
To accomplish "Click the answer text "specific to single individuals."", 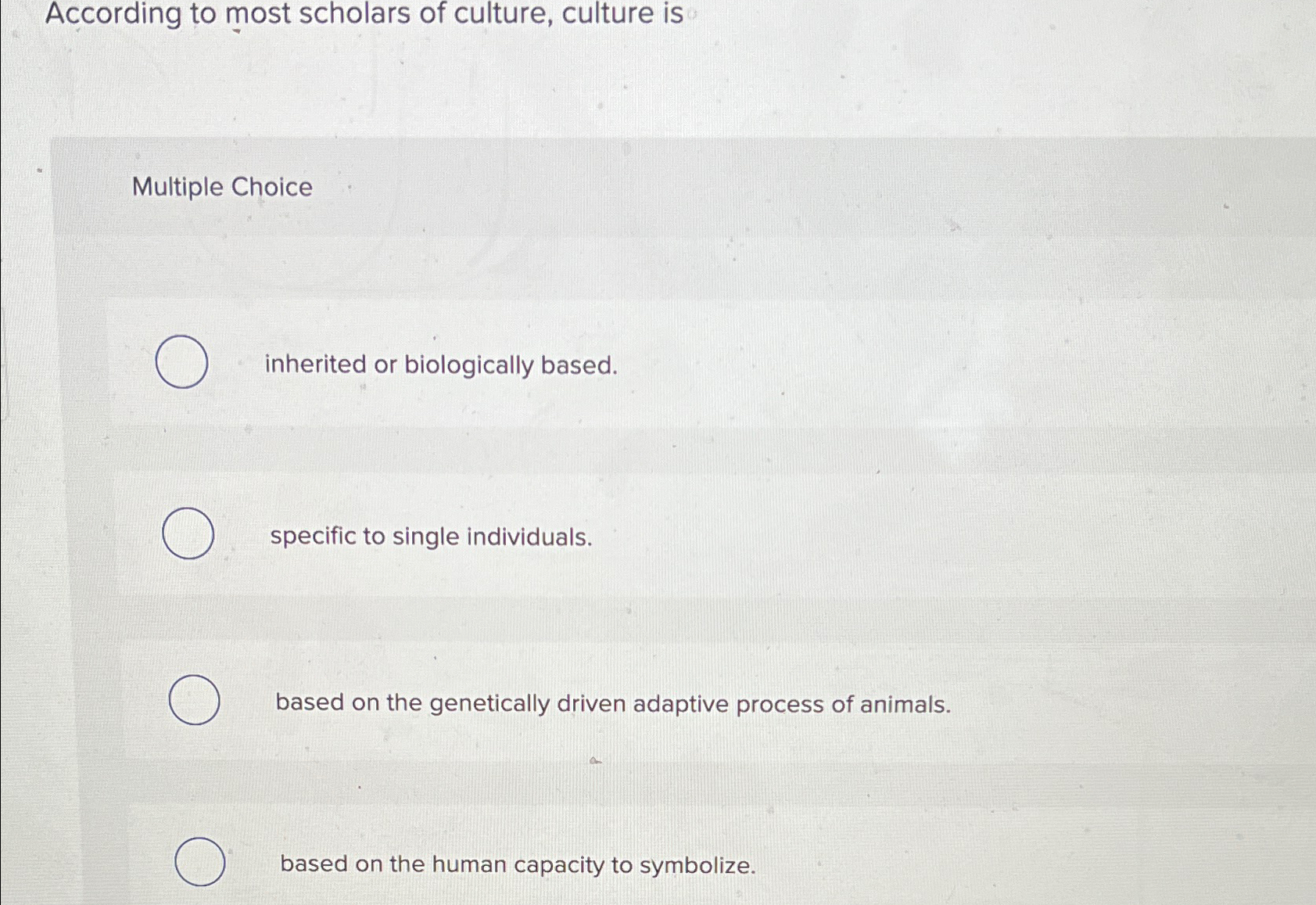I will tap(430, 537).
